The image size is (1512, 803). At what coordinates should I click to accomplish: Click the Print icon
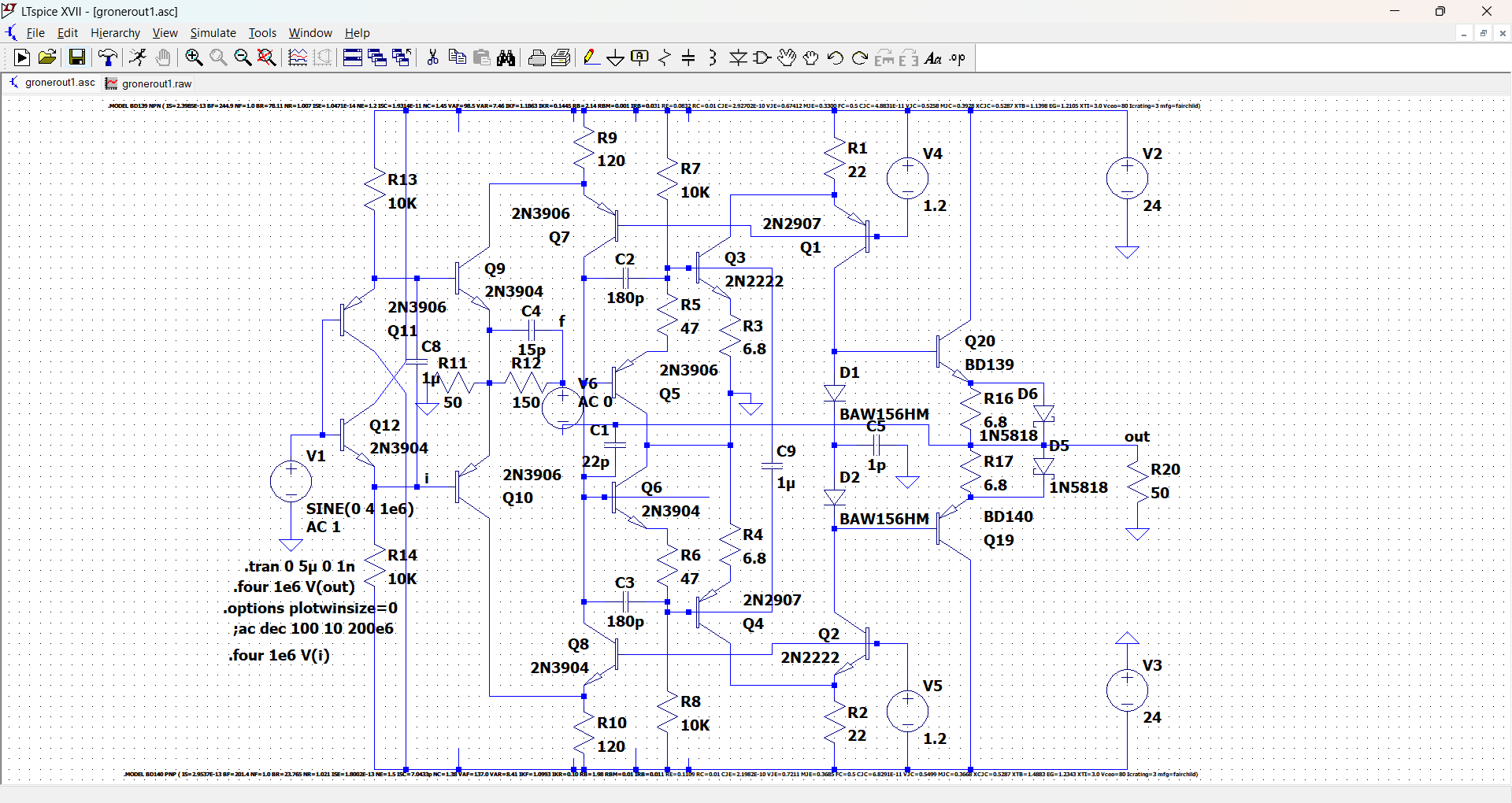(x=537, y=57)
